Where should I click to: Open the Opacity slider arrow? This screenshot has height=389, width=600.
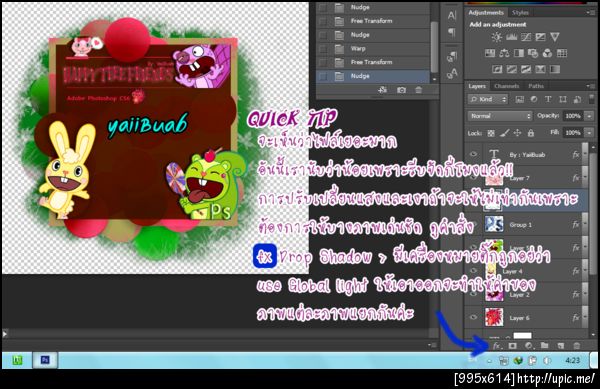(590, 116)
